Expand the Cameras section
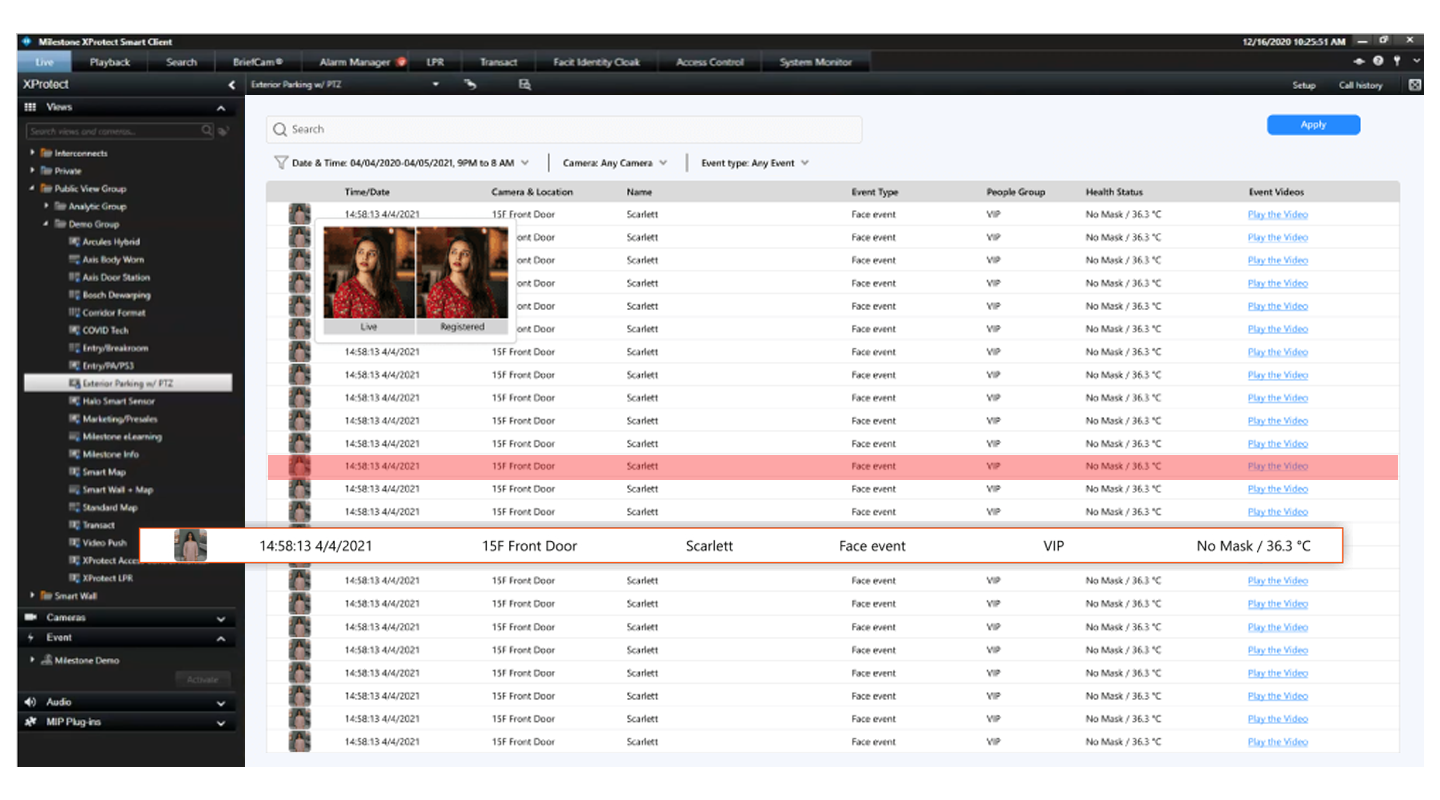Viewport: 1440px width, 800px height. point(221,619)
